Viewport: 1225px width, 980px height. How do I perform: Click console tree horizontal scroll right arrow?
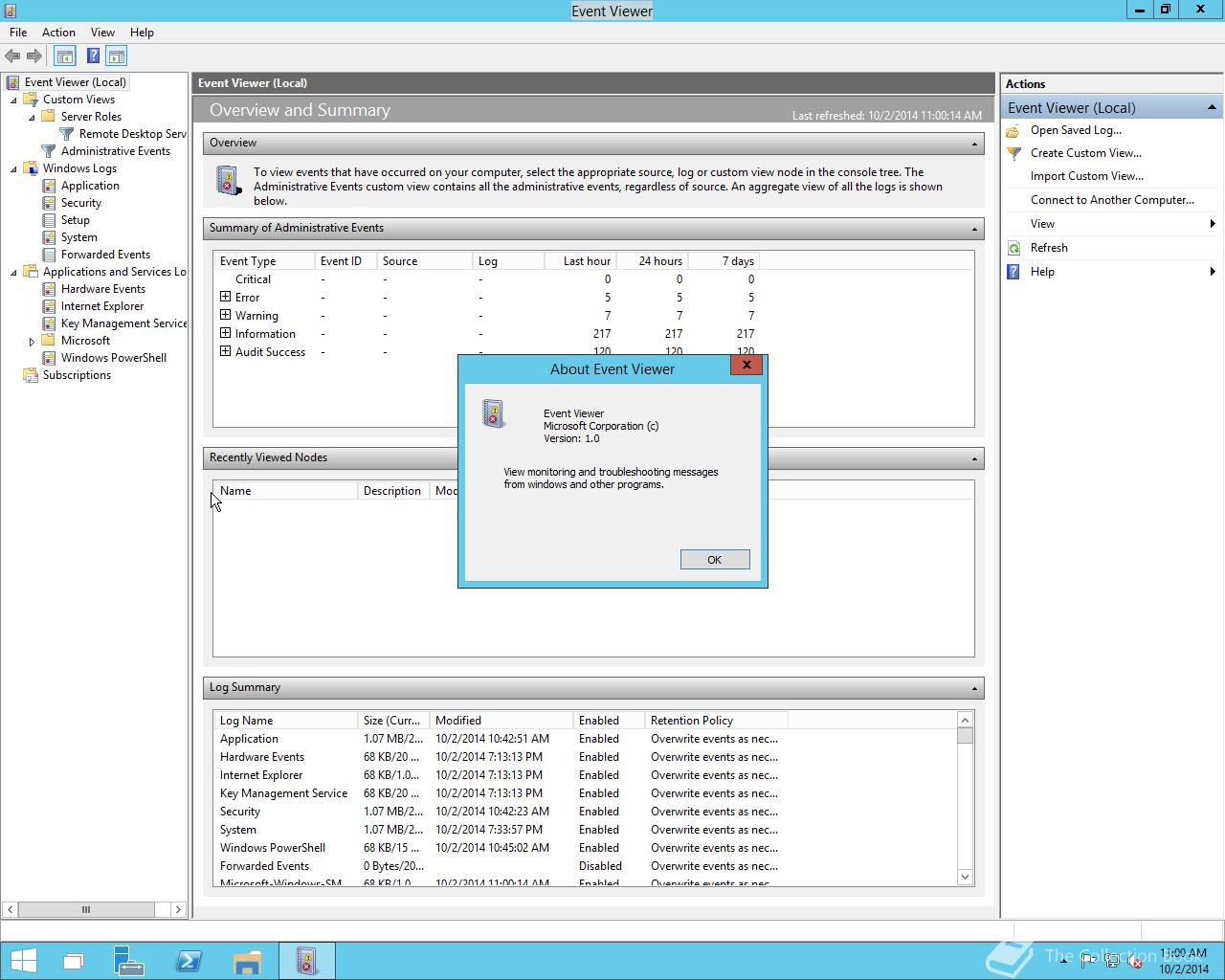pos(178,909)
